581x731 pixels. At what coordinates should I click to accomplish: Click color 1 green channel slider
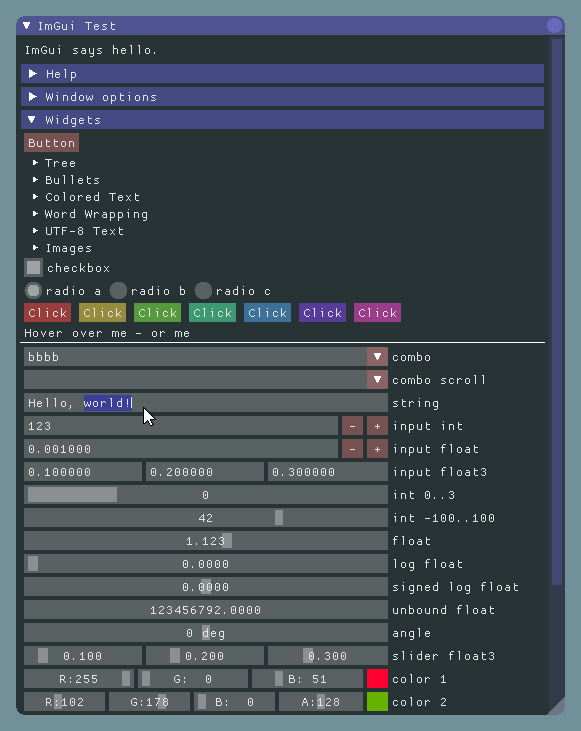[193, 678]
